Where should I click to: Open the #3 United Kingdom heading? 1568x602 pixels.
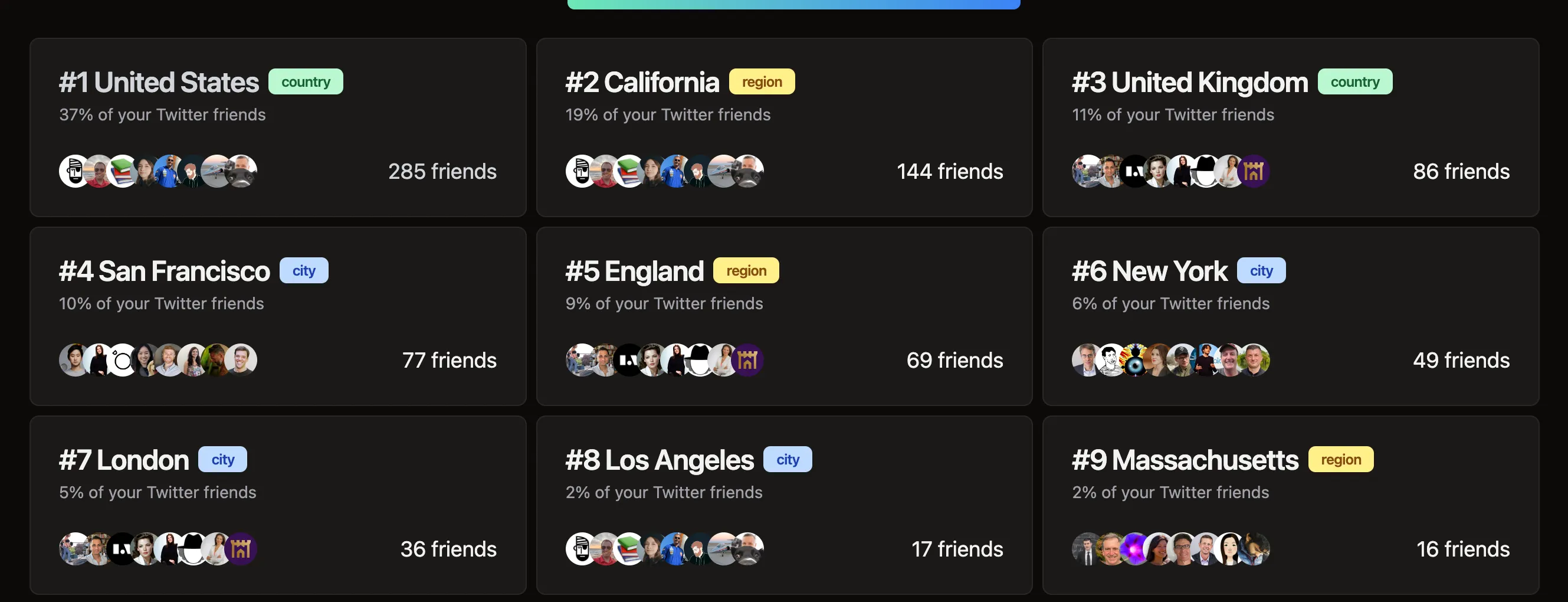(1189, 83)
